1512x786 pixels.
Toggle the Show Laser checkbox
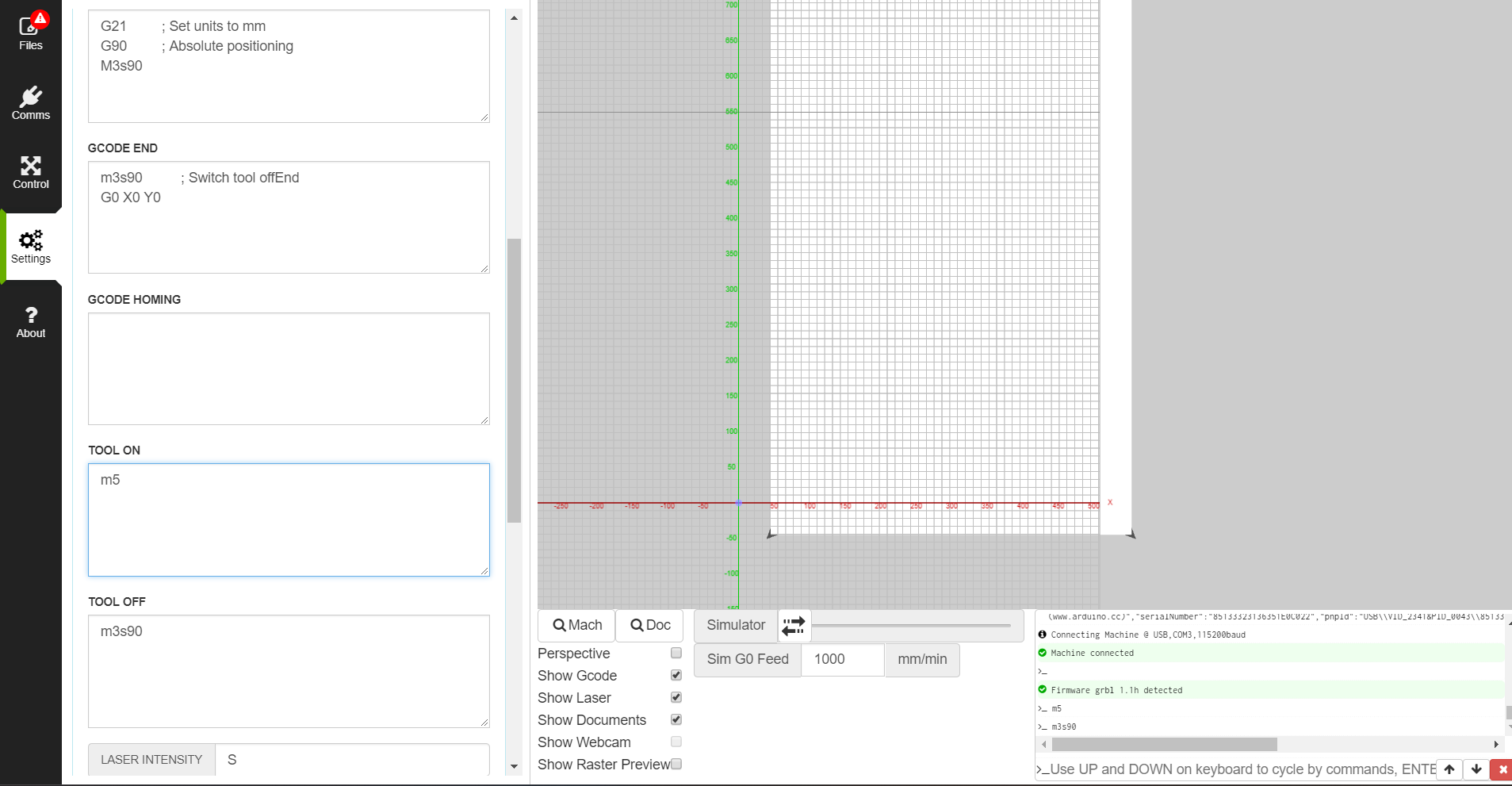(676, 698)
